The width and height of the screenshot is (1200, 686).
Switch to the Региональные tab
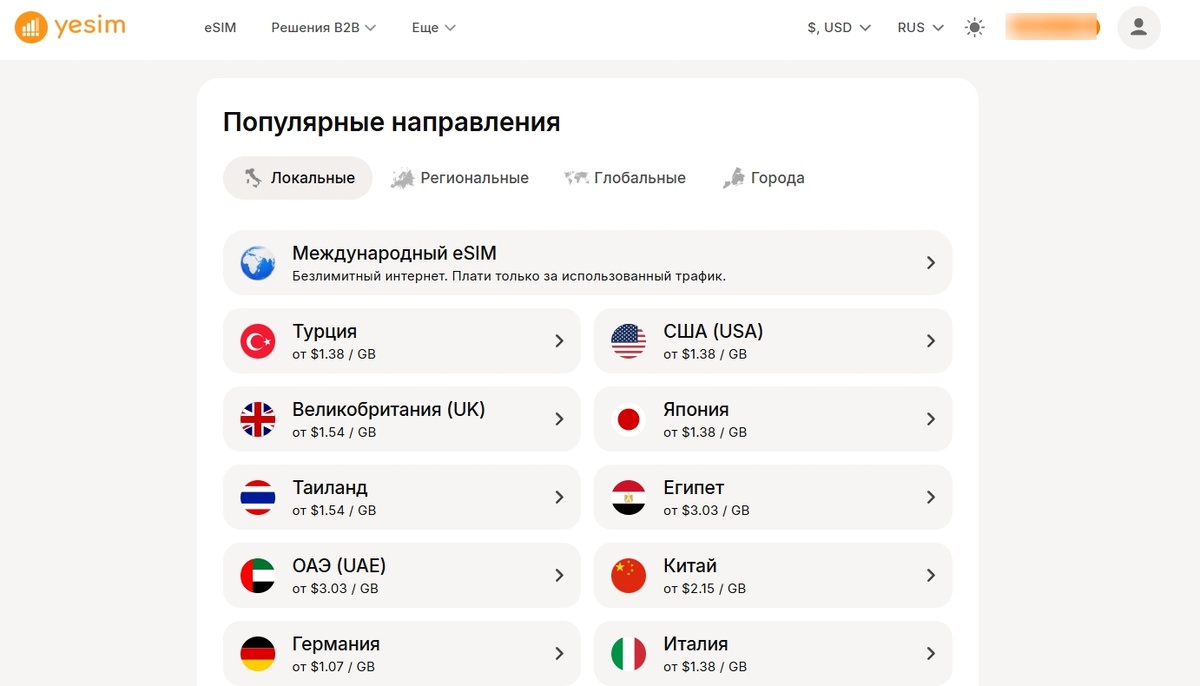click(x=460, y=177)
